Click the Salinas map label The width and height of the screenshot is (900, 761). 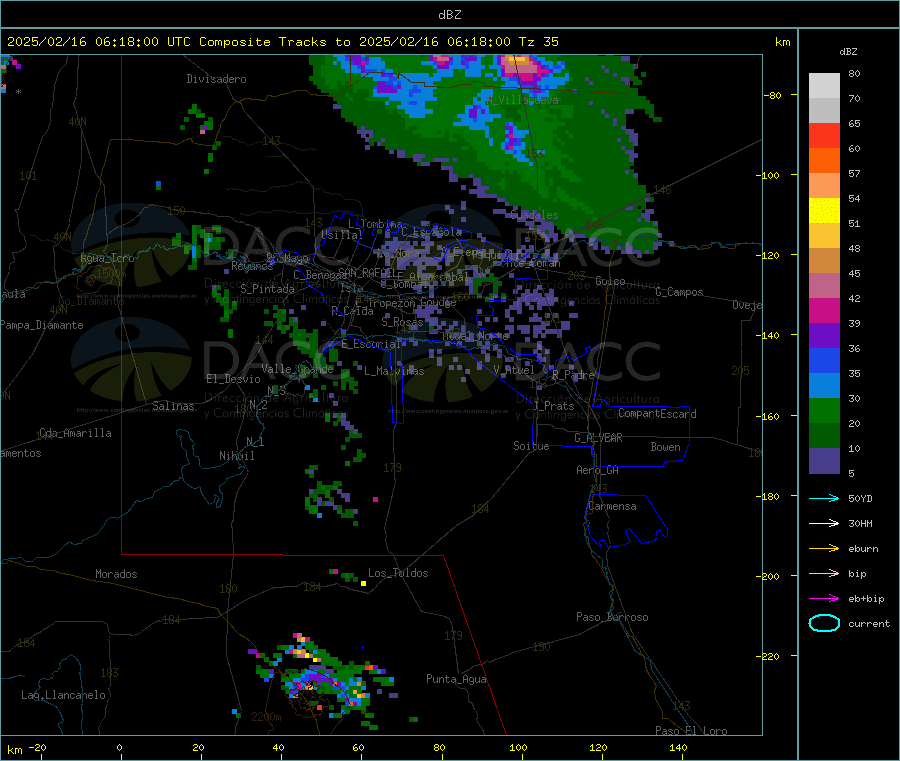click(173, 406)
